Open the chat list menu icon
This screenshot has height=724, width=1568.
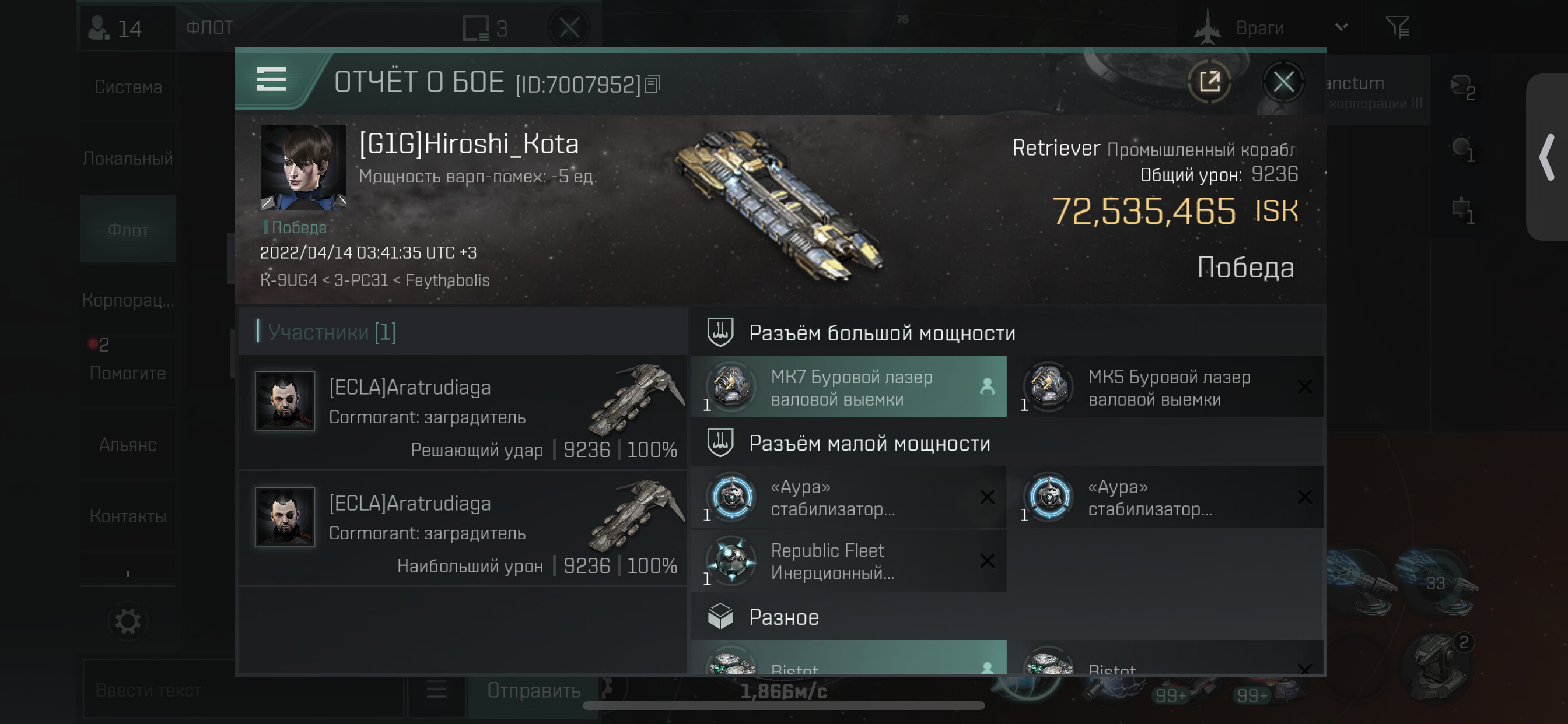tap(436, 690)
